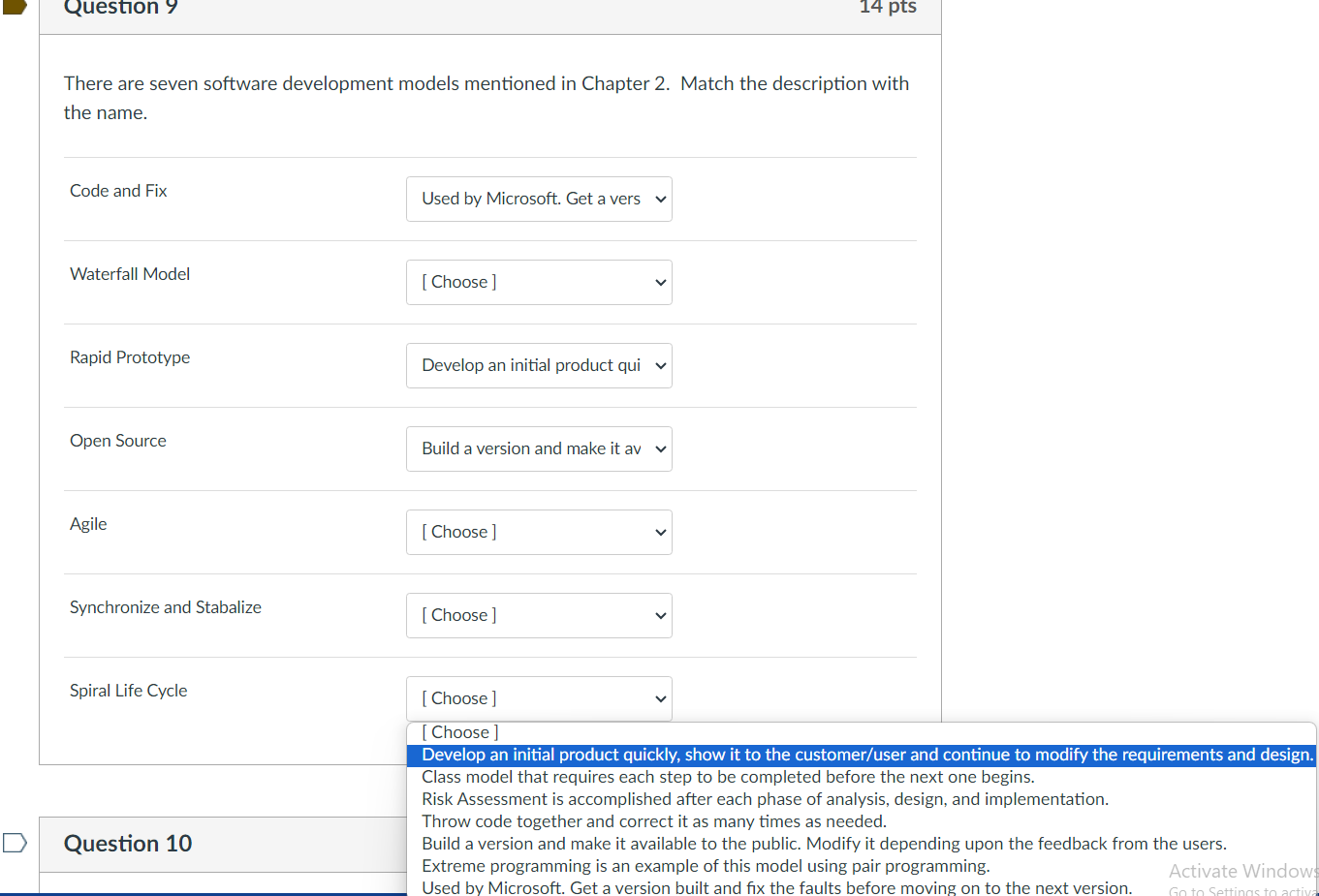Click the Synchronize and Stabalize label
1319x896 pixels.
pos(166,607)
